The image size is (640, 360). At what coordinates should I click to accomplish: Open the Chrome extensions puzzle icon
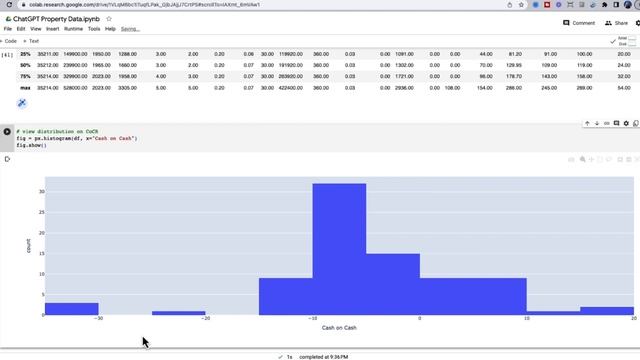coord(605,5)
